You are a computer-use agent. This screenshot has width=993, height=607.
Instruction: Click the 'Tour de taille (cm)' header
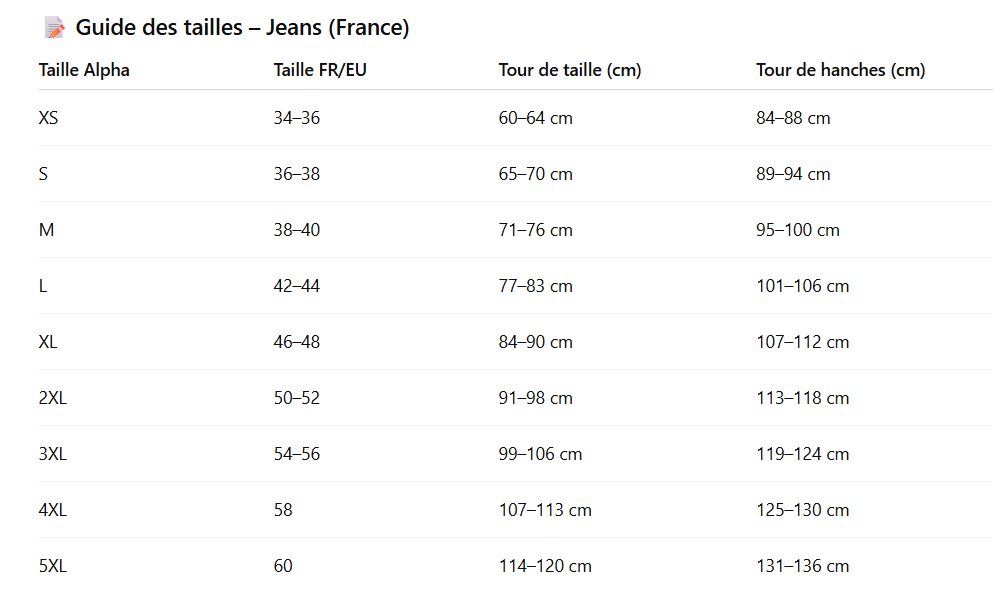[x=570, y=70]
